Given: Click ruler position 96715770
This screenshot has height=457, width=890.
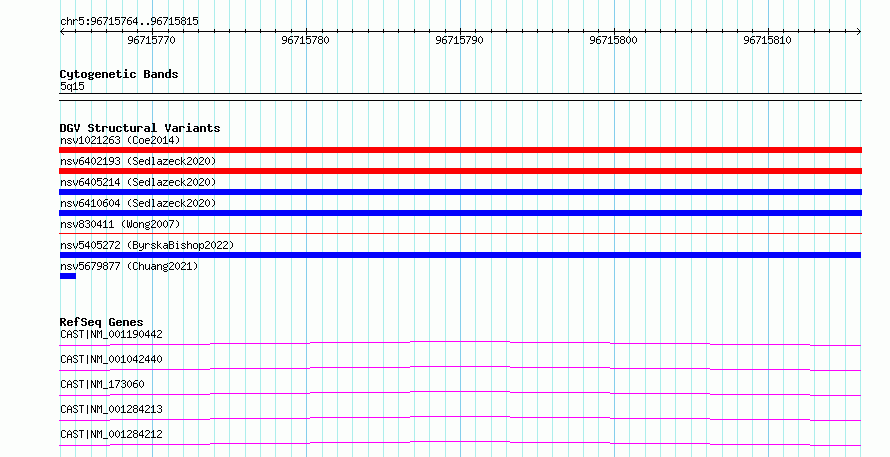Looking at the screenshot, I should pyautogui.click(x=152, y=40).
